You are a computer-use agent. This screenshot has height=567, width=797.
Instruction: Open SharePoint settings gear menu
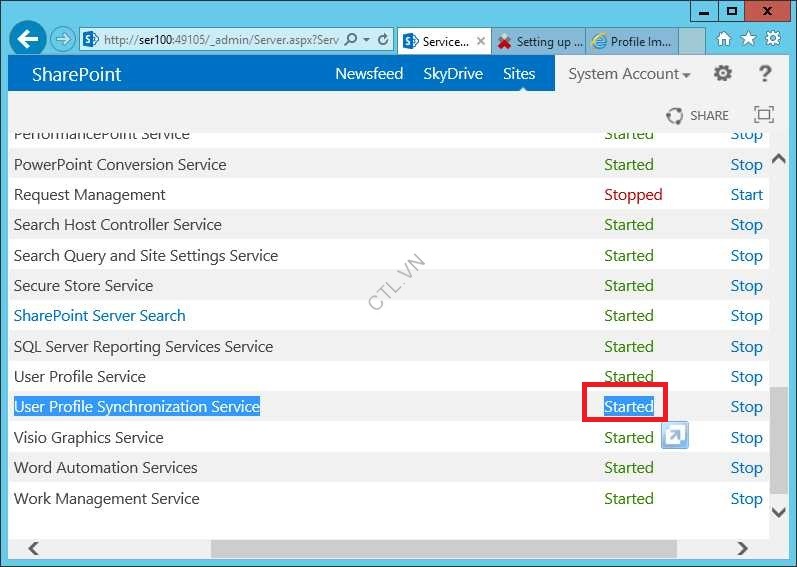tap(722, 74)
